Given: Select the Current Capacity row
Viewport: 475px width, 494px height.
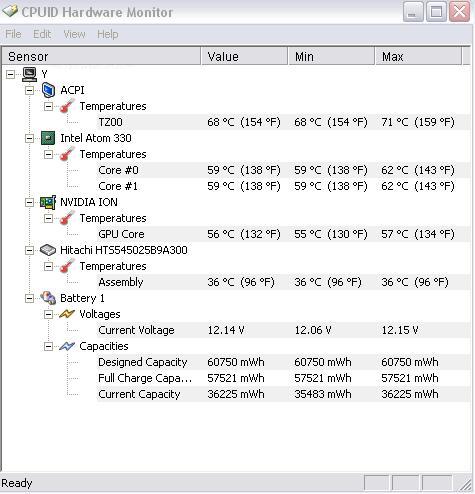Looking at the screenshot, I should click(x=283, y=394).
